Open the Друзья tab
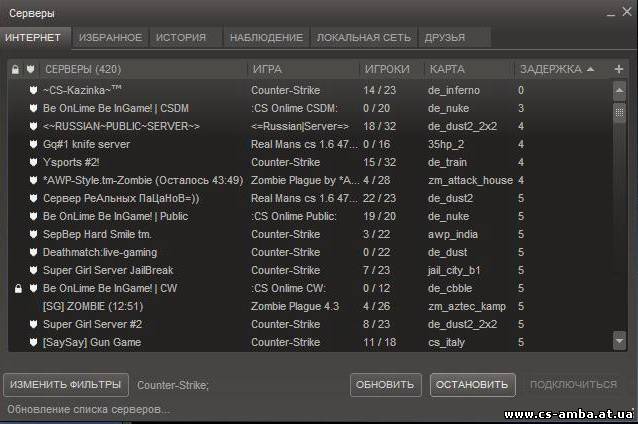This screenshot has height=424, width=638. pos(454,38)
